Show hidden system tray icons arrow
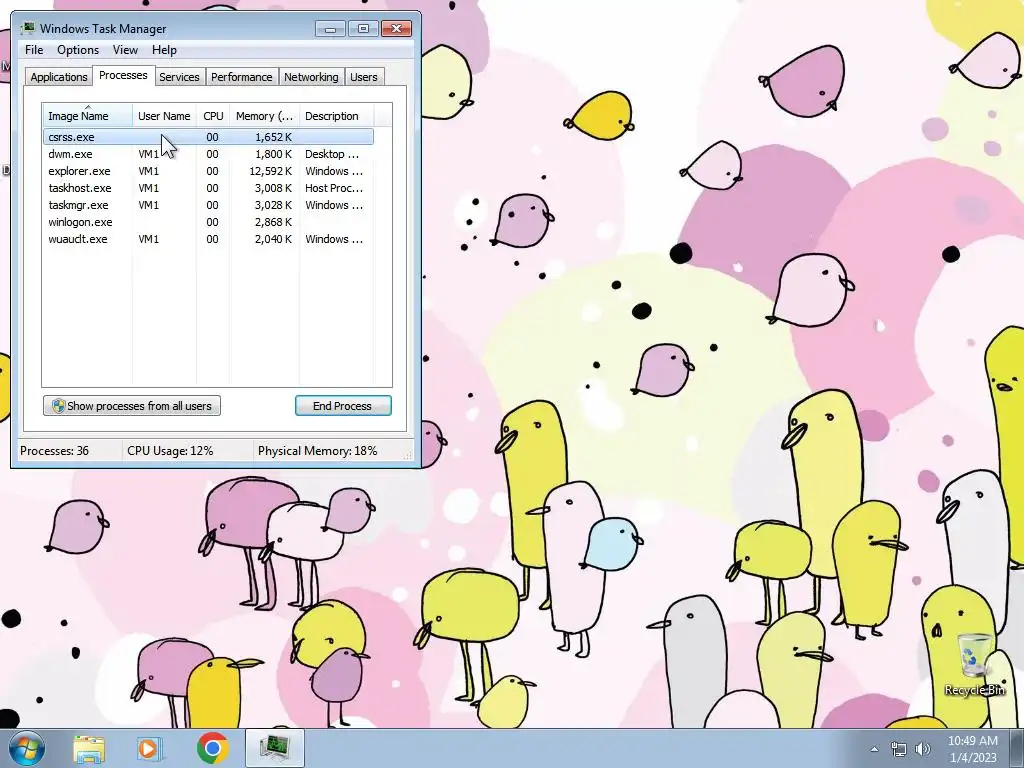 point(874,749)
